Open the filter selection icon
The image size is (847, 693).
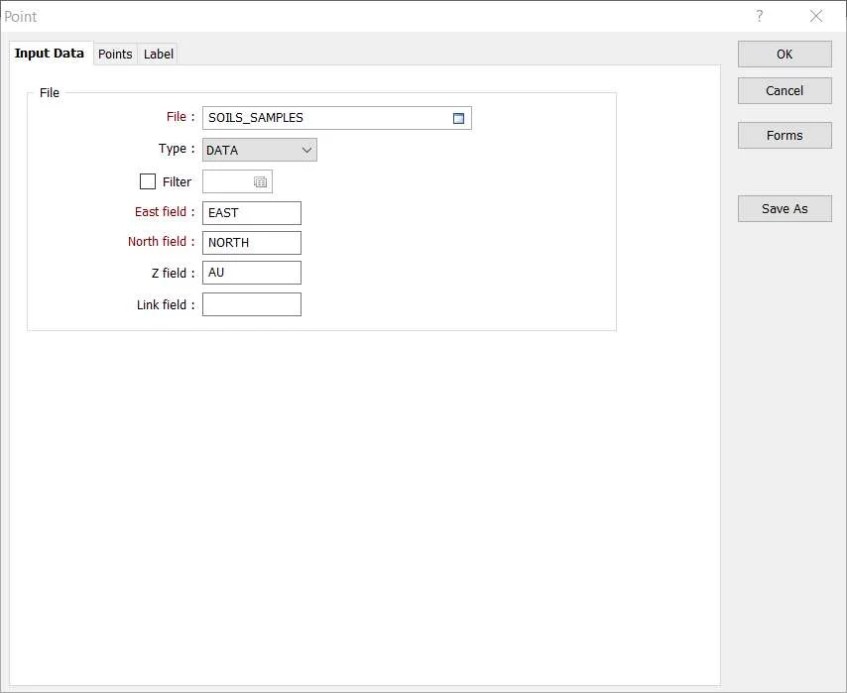coord(260,182)
